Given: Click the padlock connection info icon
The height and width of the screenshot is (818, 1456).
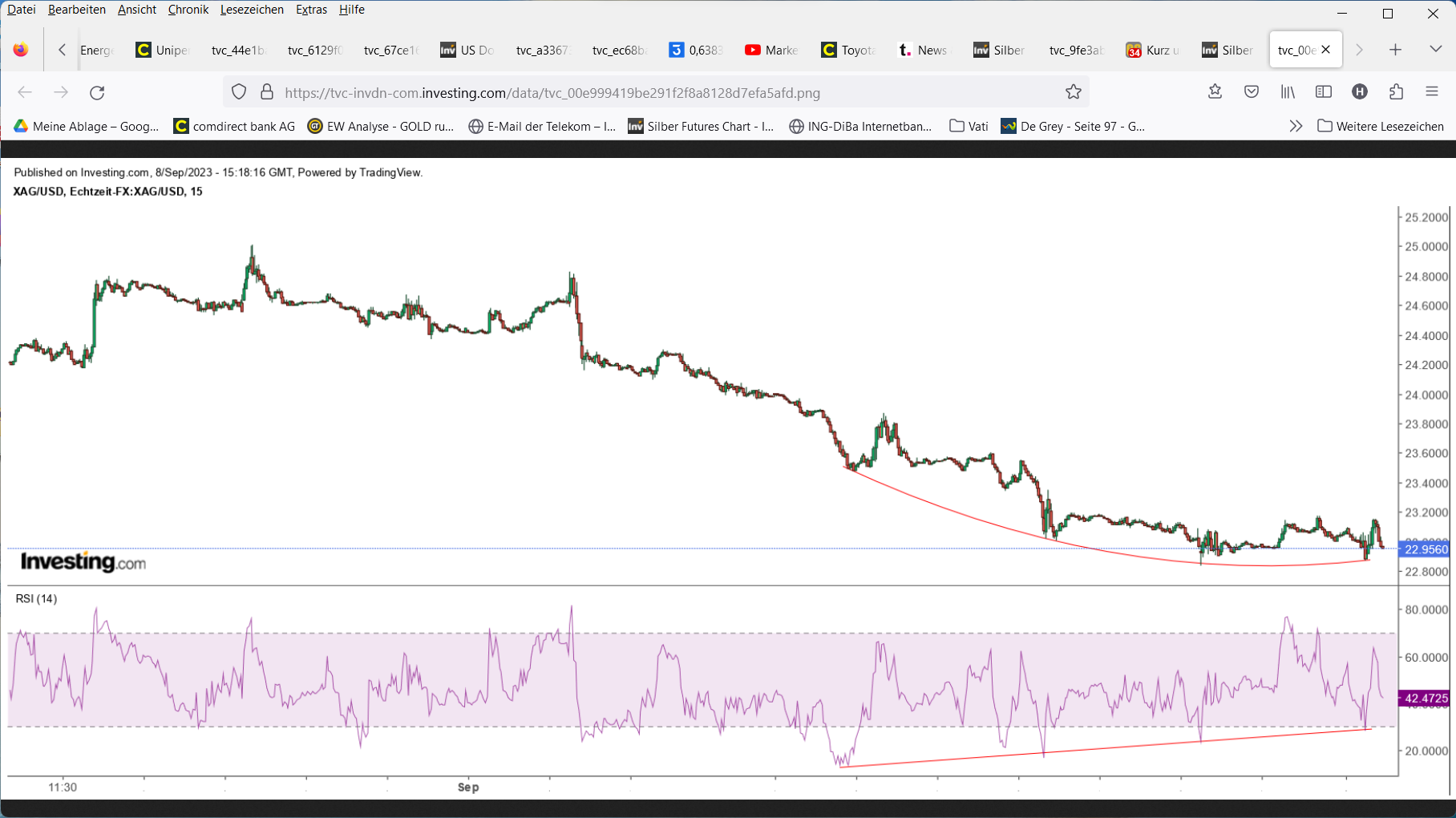Looking at the screenshot, I should coord(267,92).
